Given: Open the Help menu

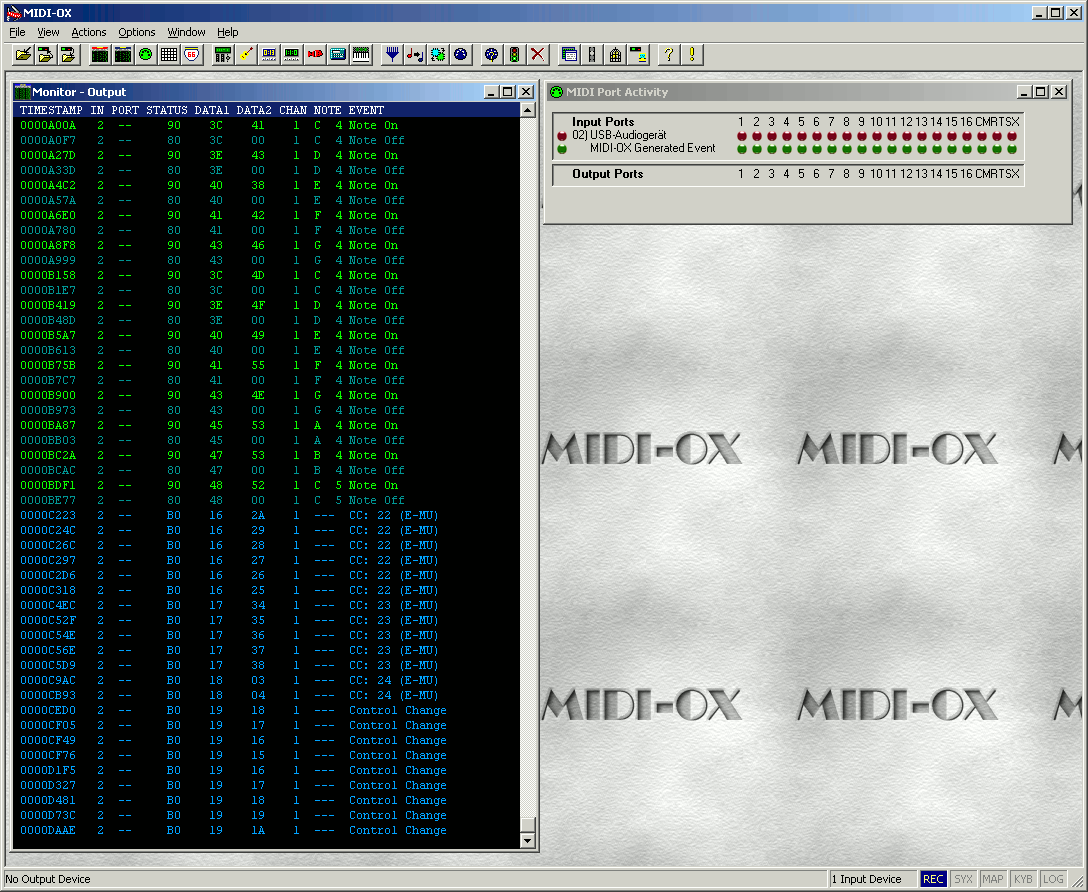Looking at the screenshot, I should (228, 32).
